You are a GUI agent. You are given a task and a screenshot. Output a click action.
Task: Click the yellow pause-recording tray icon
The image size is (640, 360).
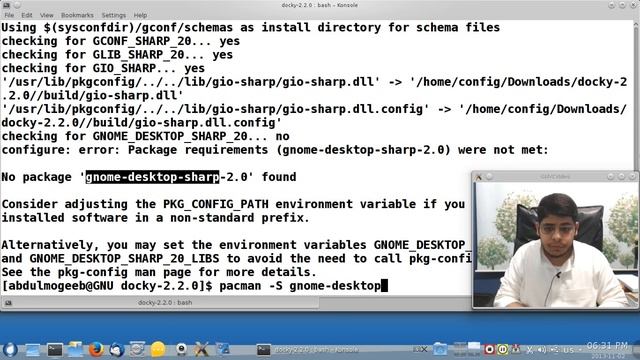pyautogui.click(x=502, y=349)
